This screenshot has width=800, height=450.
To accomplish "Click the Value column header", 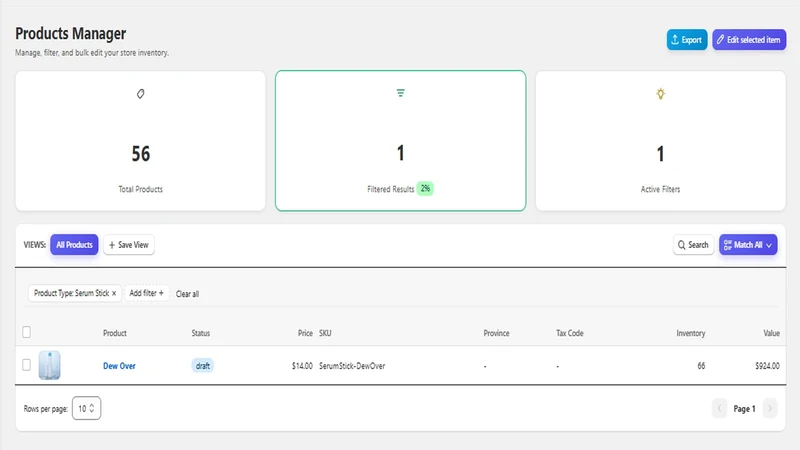I will [x=771, y=333].
